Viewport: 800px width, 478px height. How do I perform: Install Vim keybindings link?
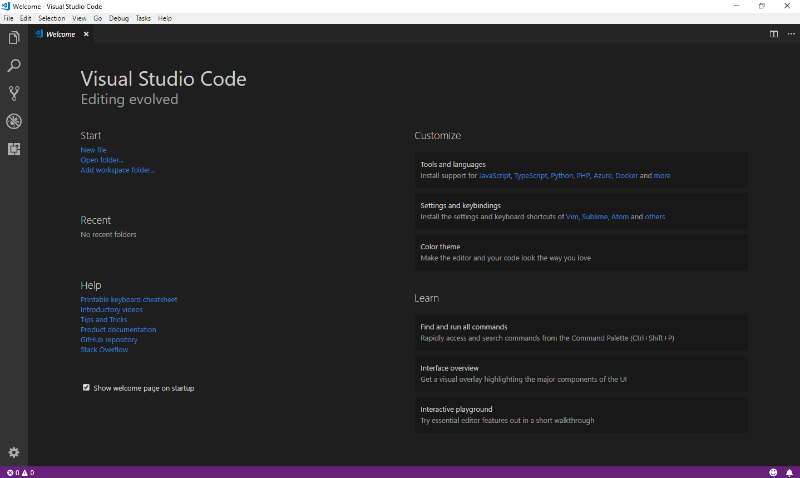click(572, 217)
